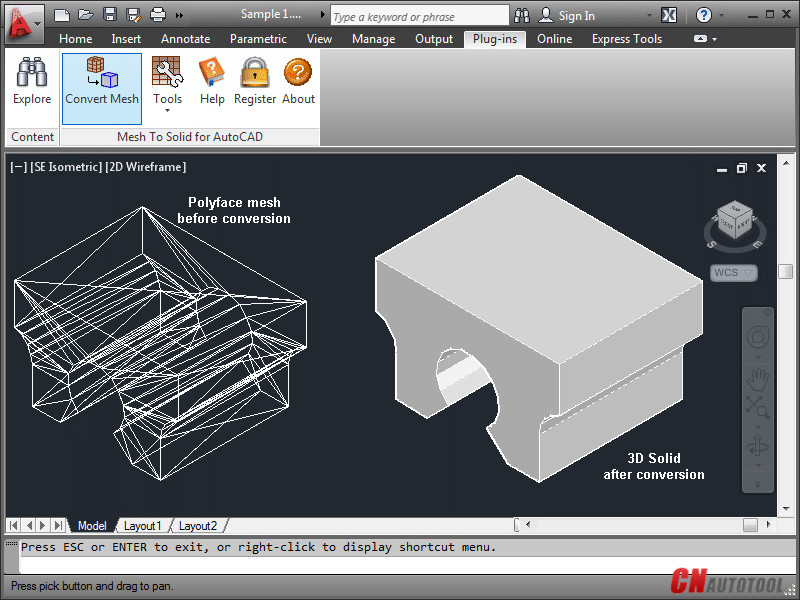Switch to the Insert ribbon tab
800x600 pixels.
click(126, 39)
